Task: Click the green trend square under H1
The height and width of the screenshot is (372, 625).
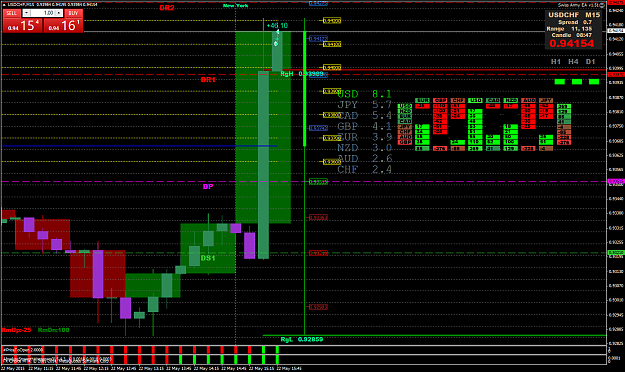Action: tap(560, 82)
